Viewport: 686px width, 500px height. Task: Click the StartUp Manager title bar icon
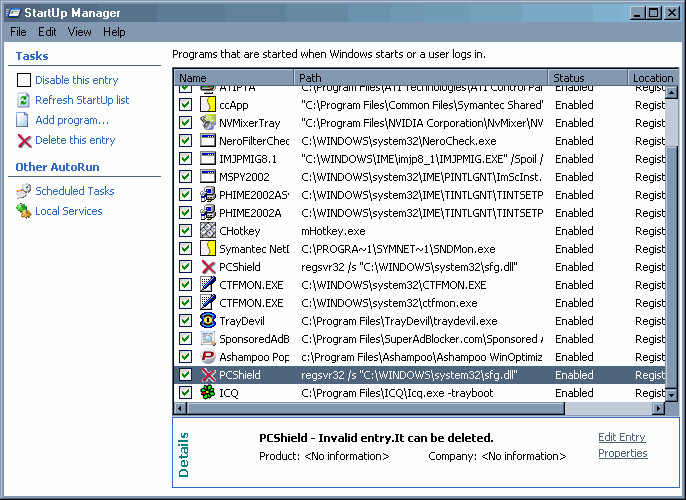point(13,13)
